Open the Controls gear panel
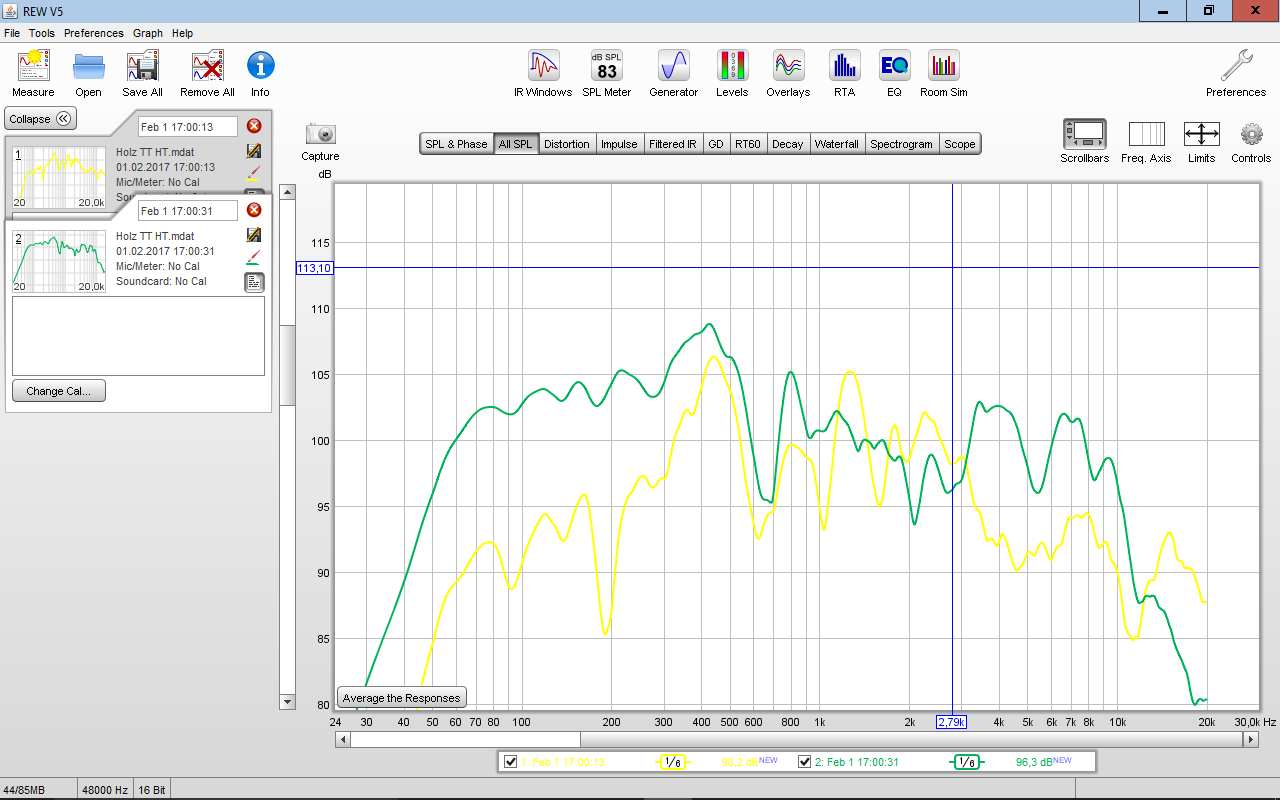The height and width of the screenshot is (800, 1280). point(1251,135)
